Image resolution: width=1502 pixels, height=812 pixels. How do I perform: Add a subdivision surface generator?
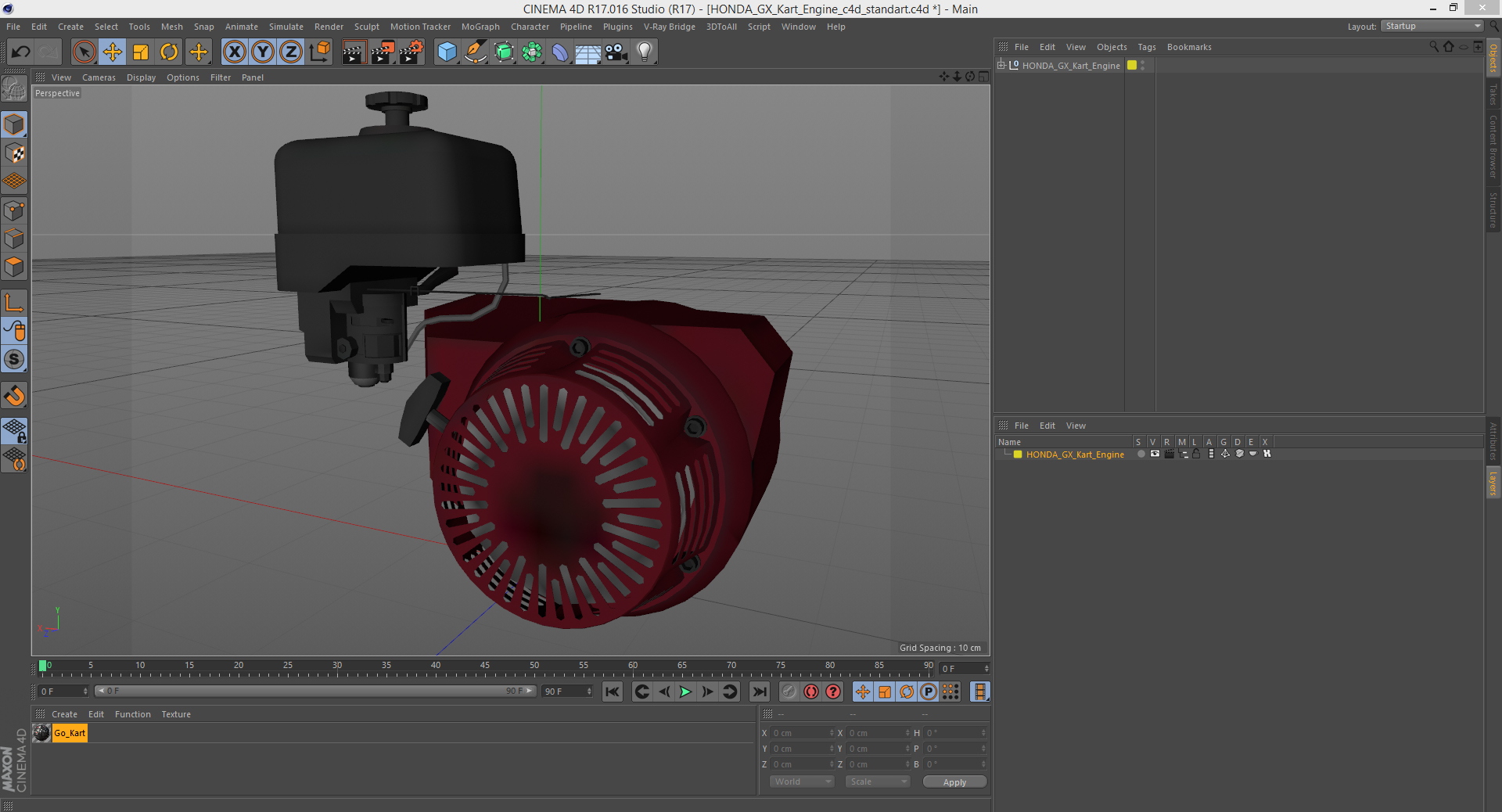(504, 52)
